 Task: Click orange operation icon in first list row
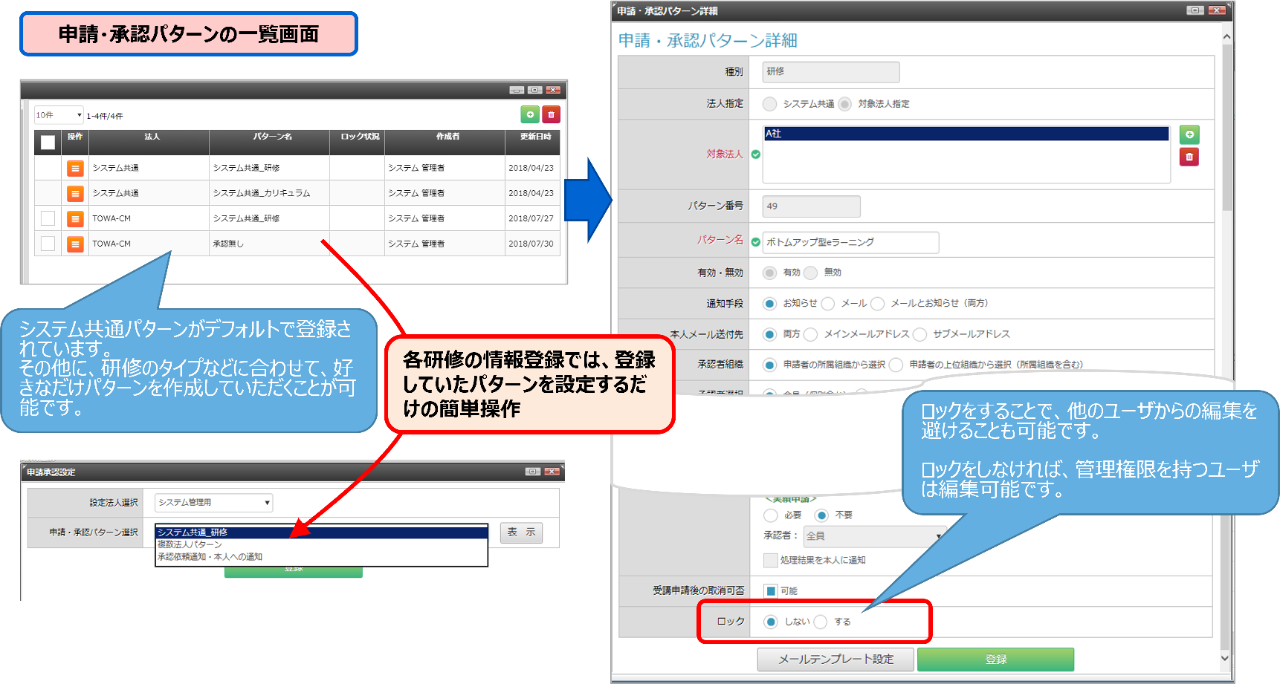point(75,168)
